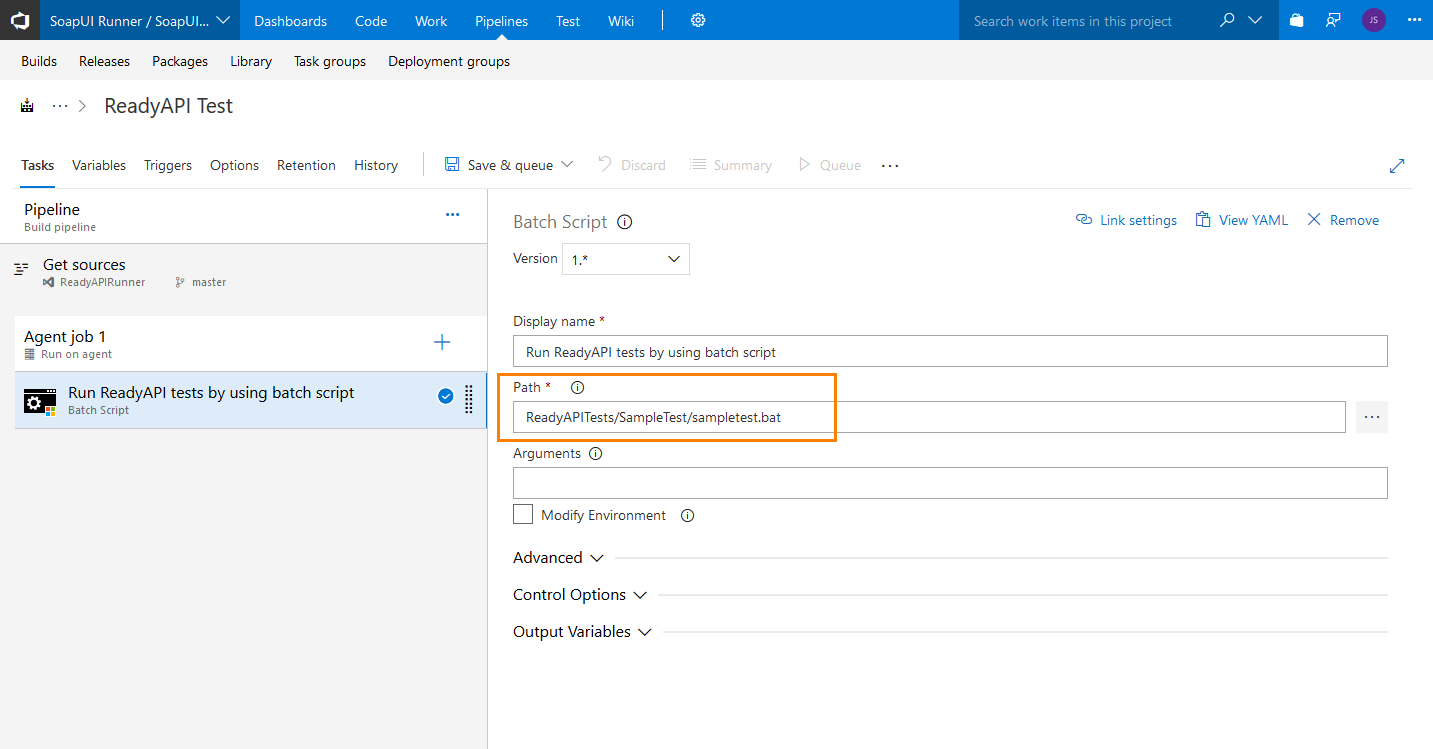This screenshot has width=1433, height=749.
Task: Open the ReadyAPIRunner repository source icon
Action: pyautogui.click(x=47, y=281)
